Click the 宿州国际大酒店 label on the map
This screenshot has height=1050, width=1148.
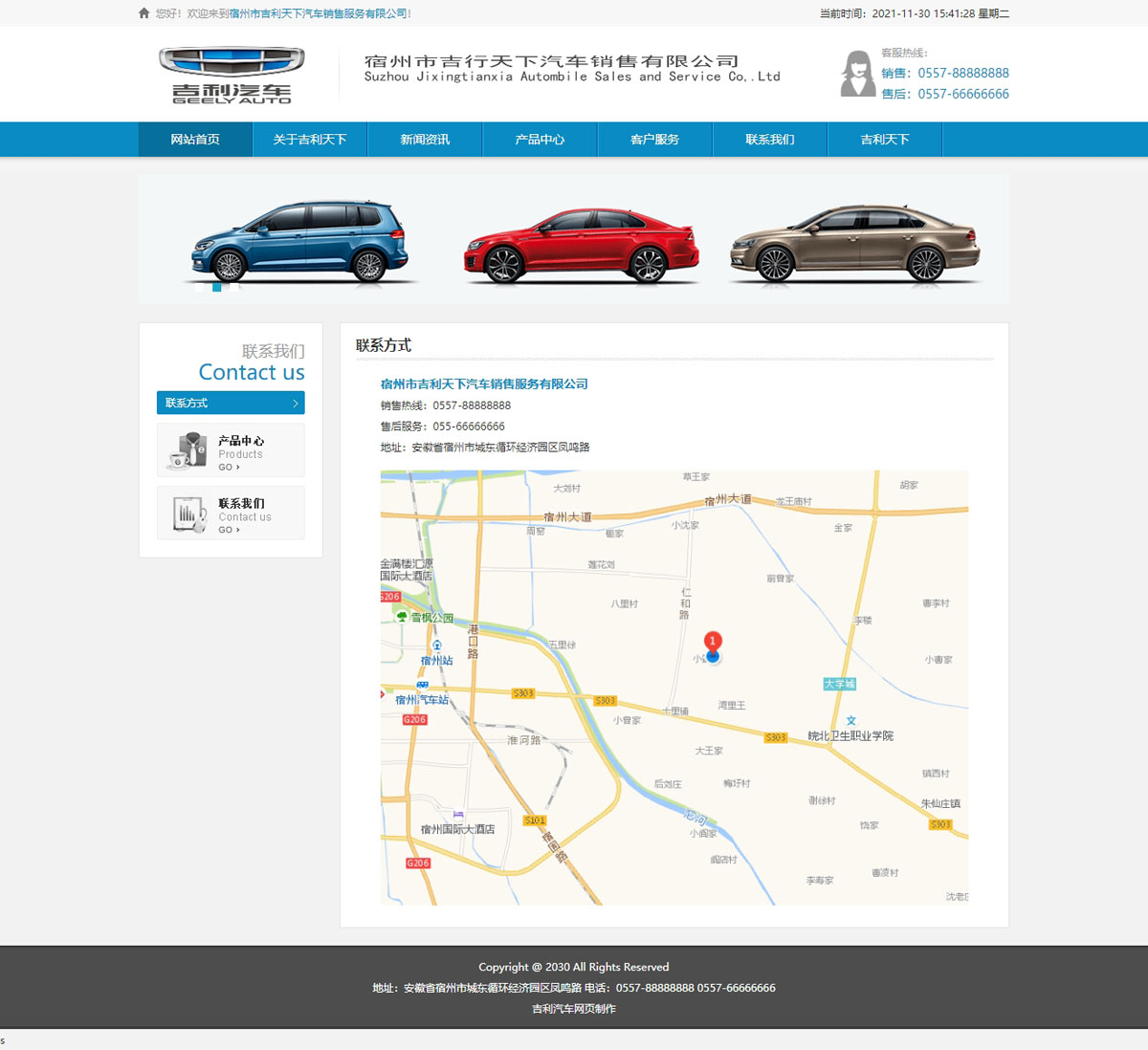click(x=458, y=829)
